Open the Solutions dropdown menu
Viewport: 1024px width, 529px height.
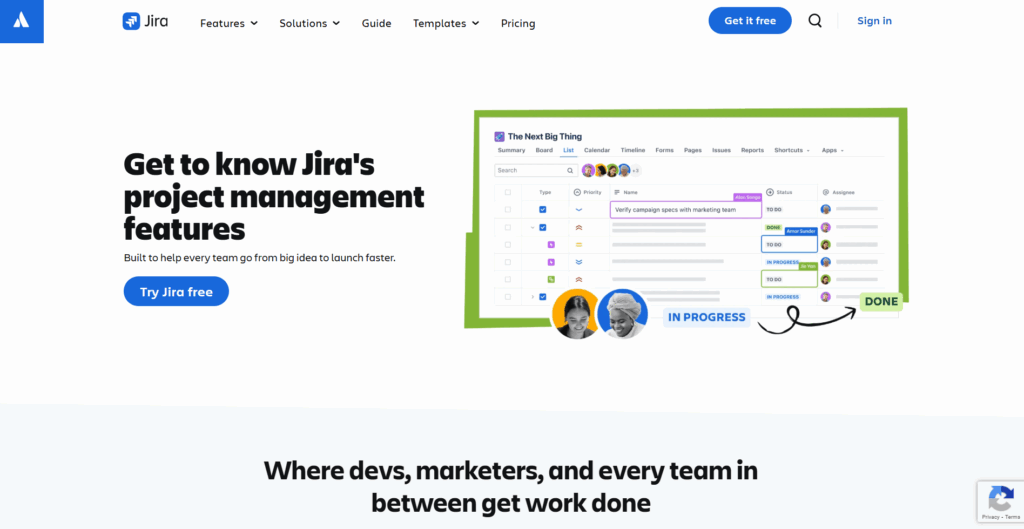[x=309, y=23]
